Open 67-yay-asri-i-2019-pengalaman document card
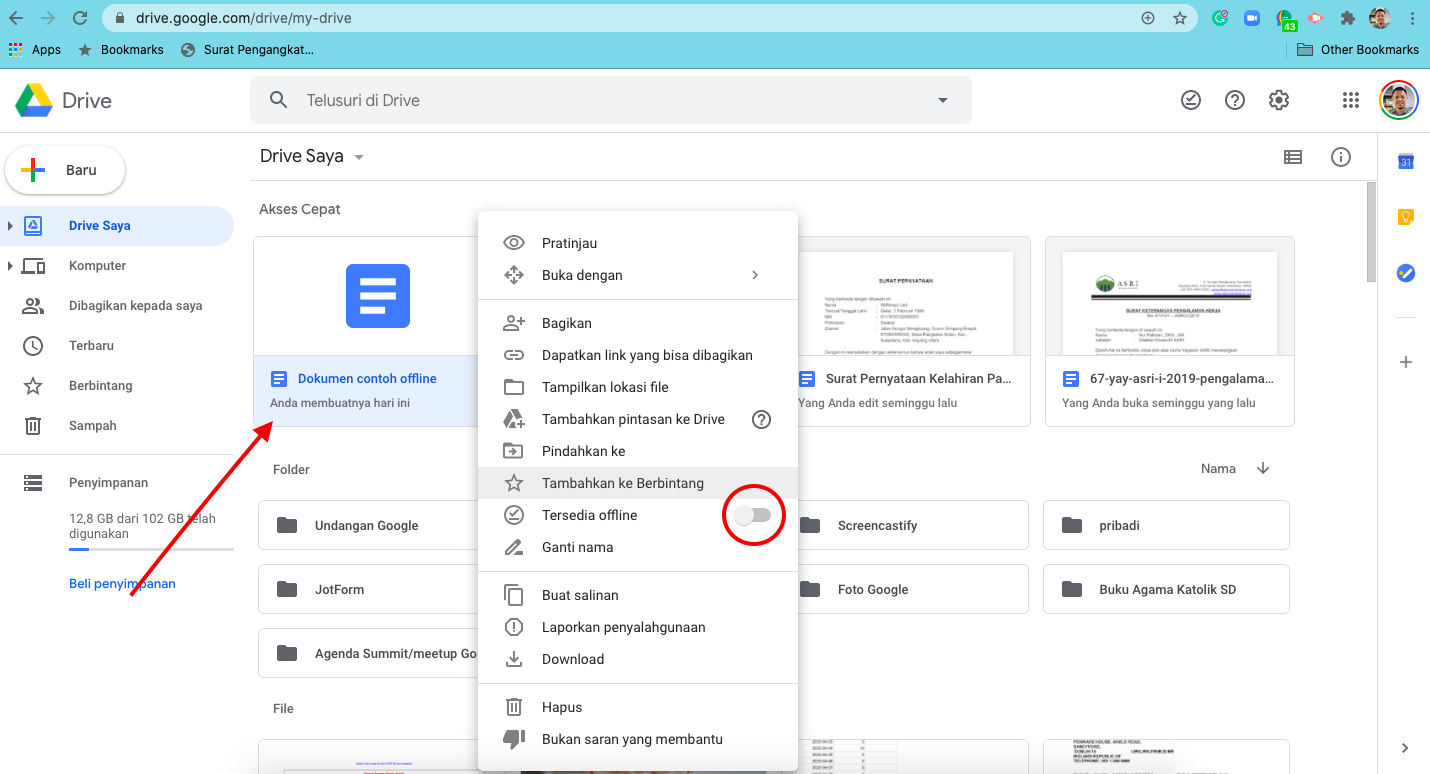Viewport: 1430px width, 774px height. (1170, 331)
